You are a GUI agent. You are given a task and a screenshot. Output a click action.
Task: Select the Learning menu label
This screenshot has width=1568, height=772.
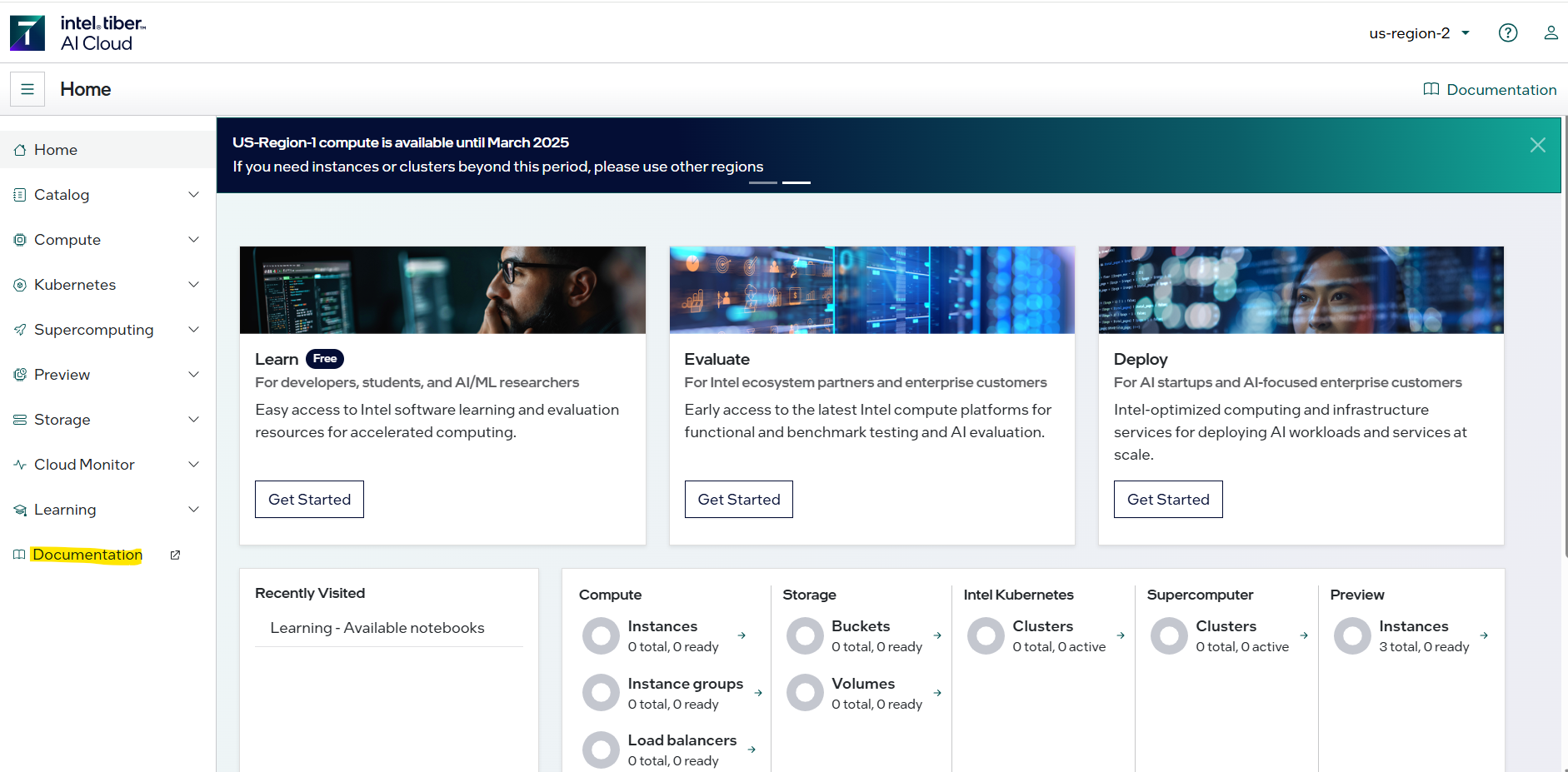[x=65, y=510]
